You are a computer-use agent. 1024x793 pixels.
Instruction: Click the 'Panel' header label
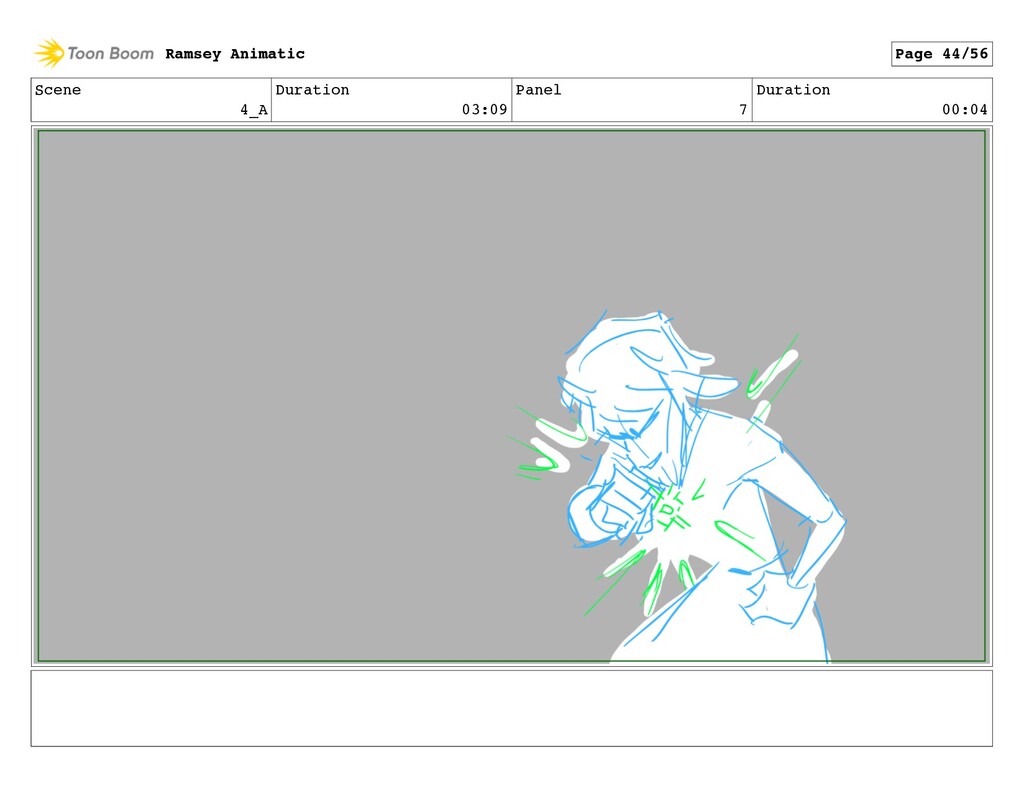coord(538,89)
